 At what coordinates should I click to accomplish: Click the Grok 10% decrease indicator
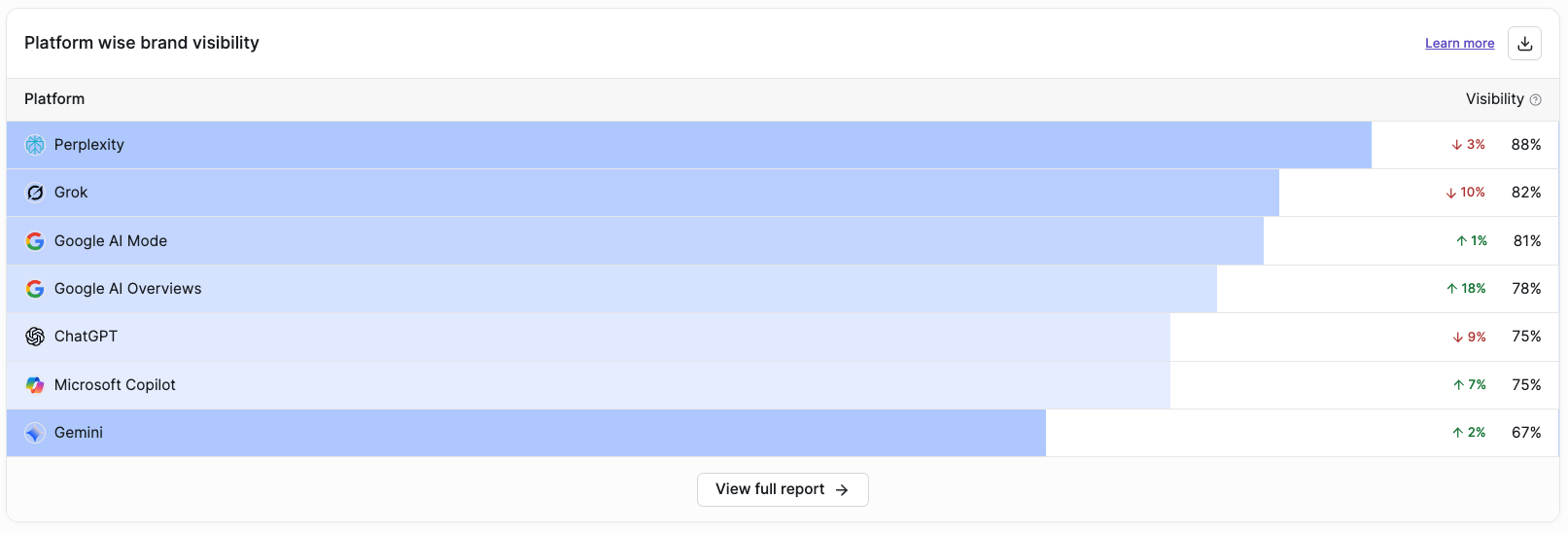[1466, 193]
